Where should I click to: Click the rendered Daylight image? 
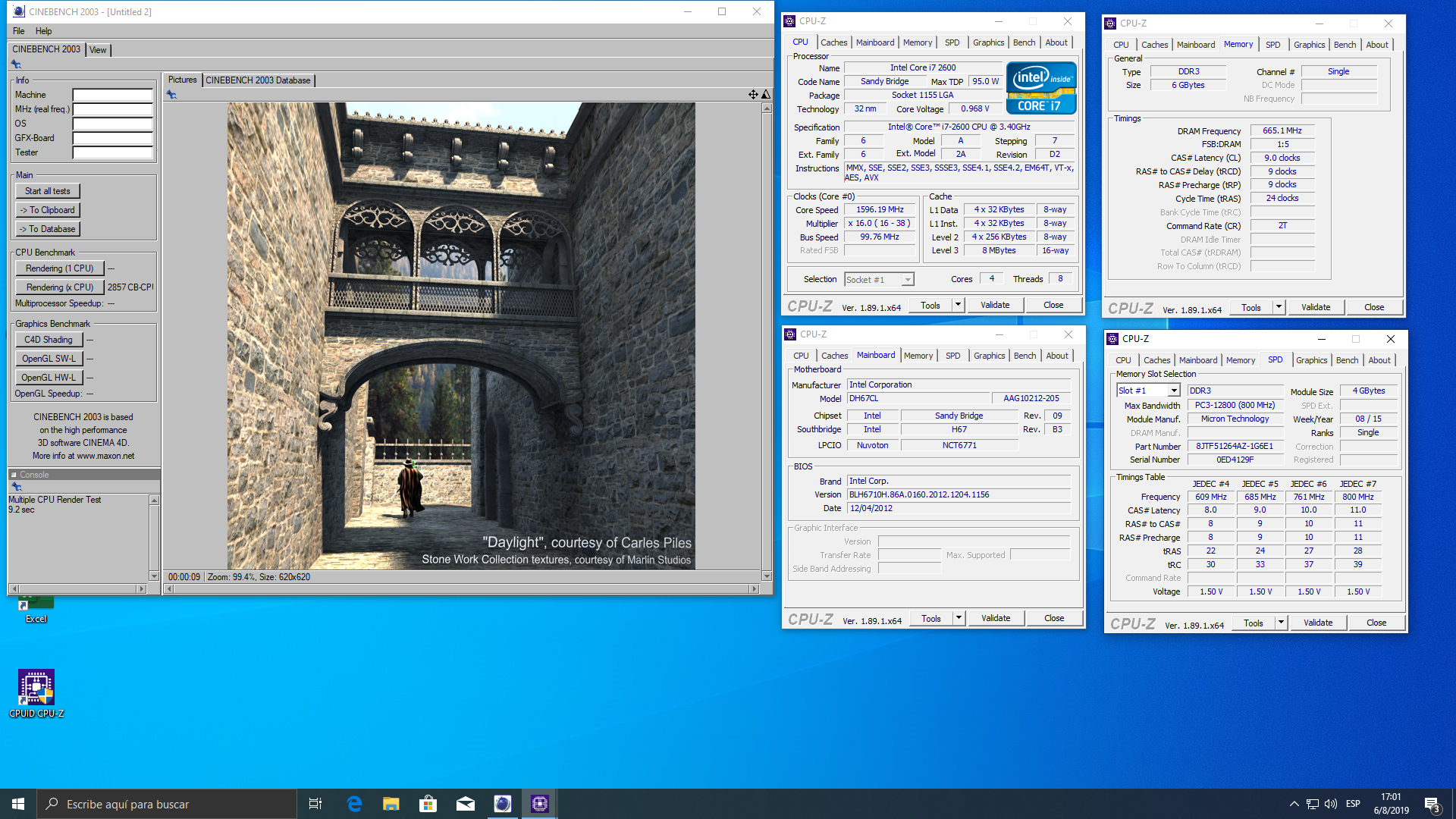pyautogui.click(x=461, y=336)
